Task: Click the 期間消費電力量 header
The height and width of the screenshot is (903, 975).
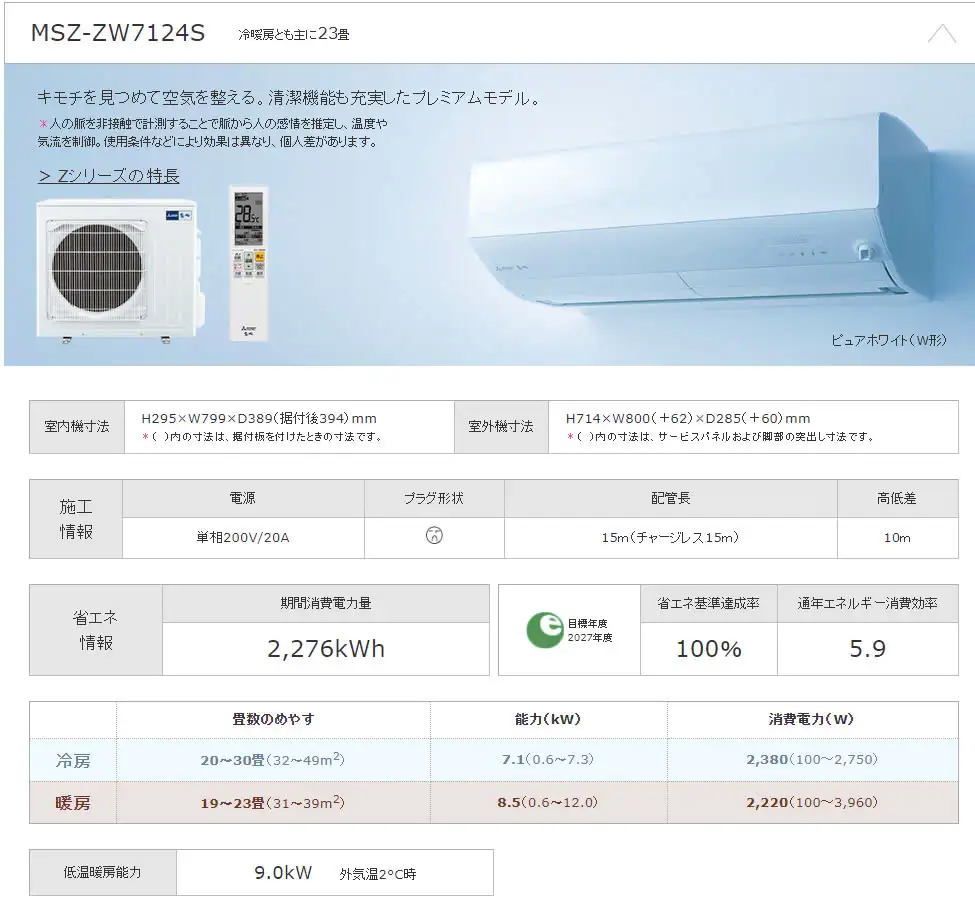Action: (326, 603)
